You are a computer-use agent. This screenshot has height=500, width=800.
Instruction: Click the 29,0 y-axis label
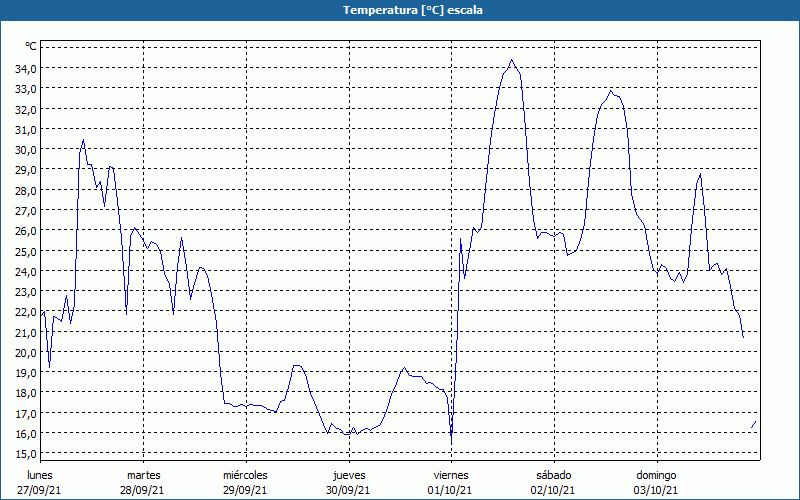click(x=26, y=169)
